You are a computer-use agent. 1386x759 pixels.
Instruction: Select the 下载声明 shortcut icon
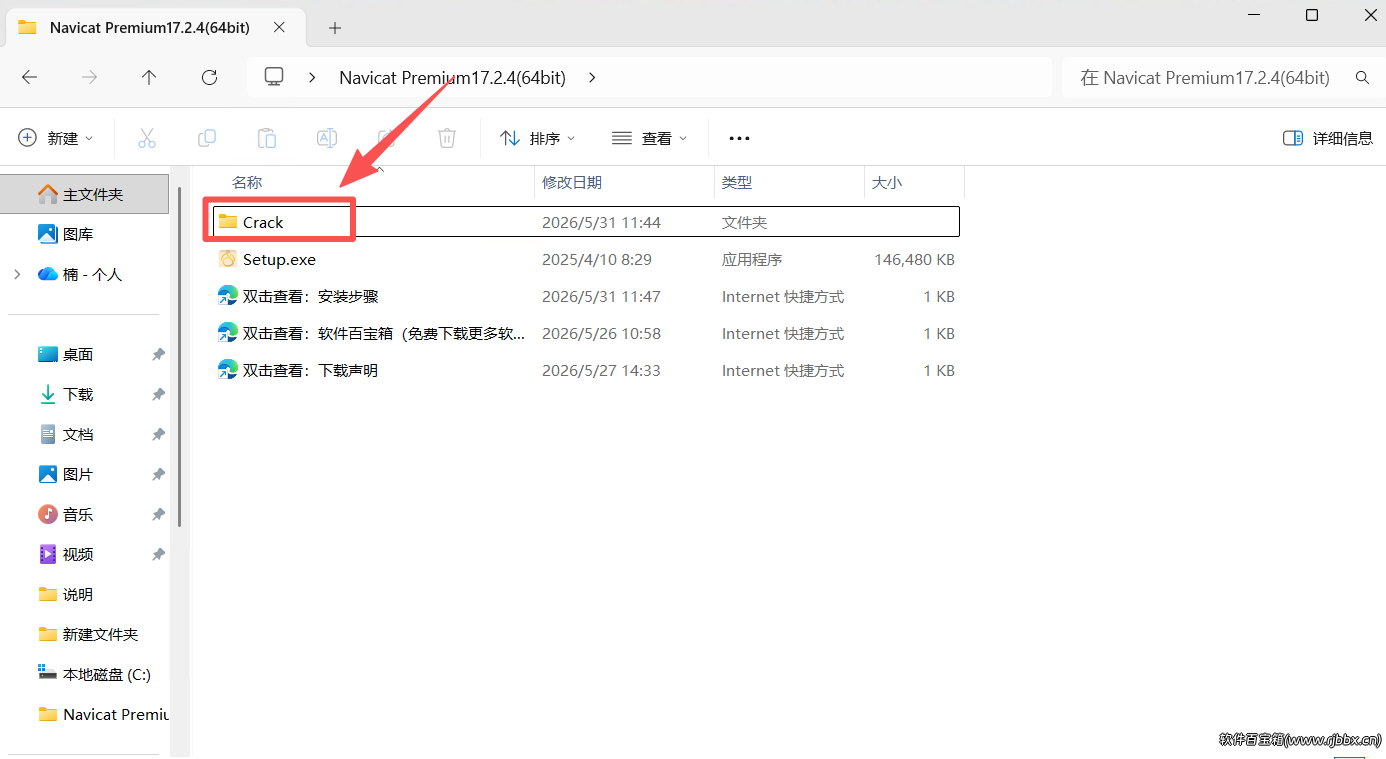pyautogui.click(x=228, y=370)
